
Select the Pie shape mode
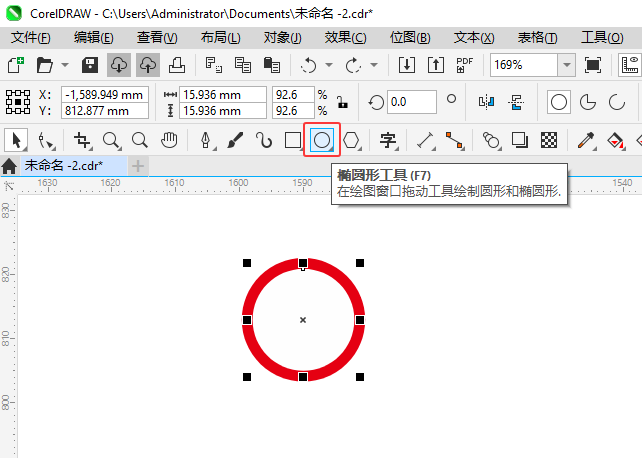tap(588, 102)
